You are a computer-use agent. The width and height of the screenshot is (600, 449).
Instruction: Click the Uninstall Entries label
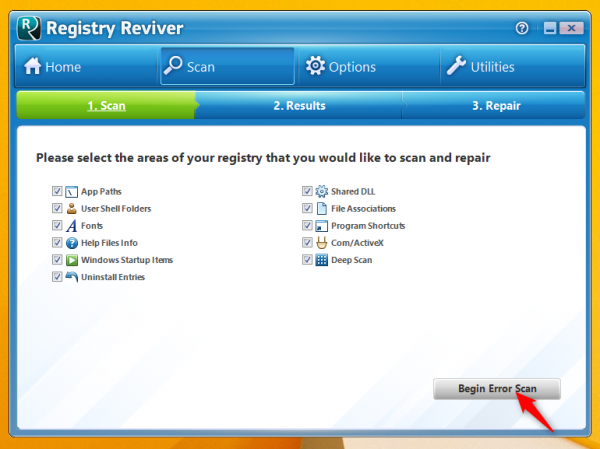[x=113, y=277]
